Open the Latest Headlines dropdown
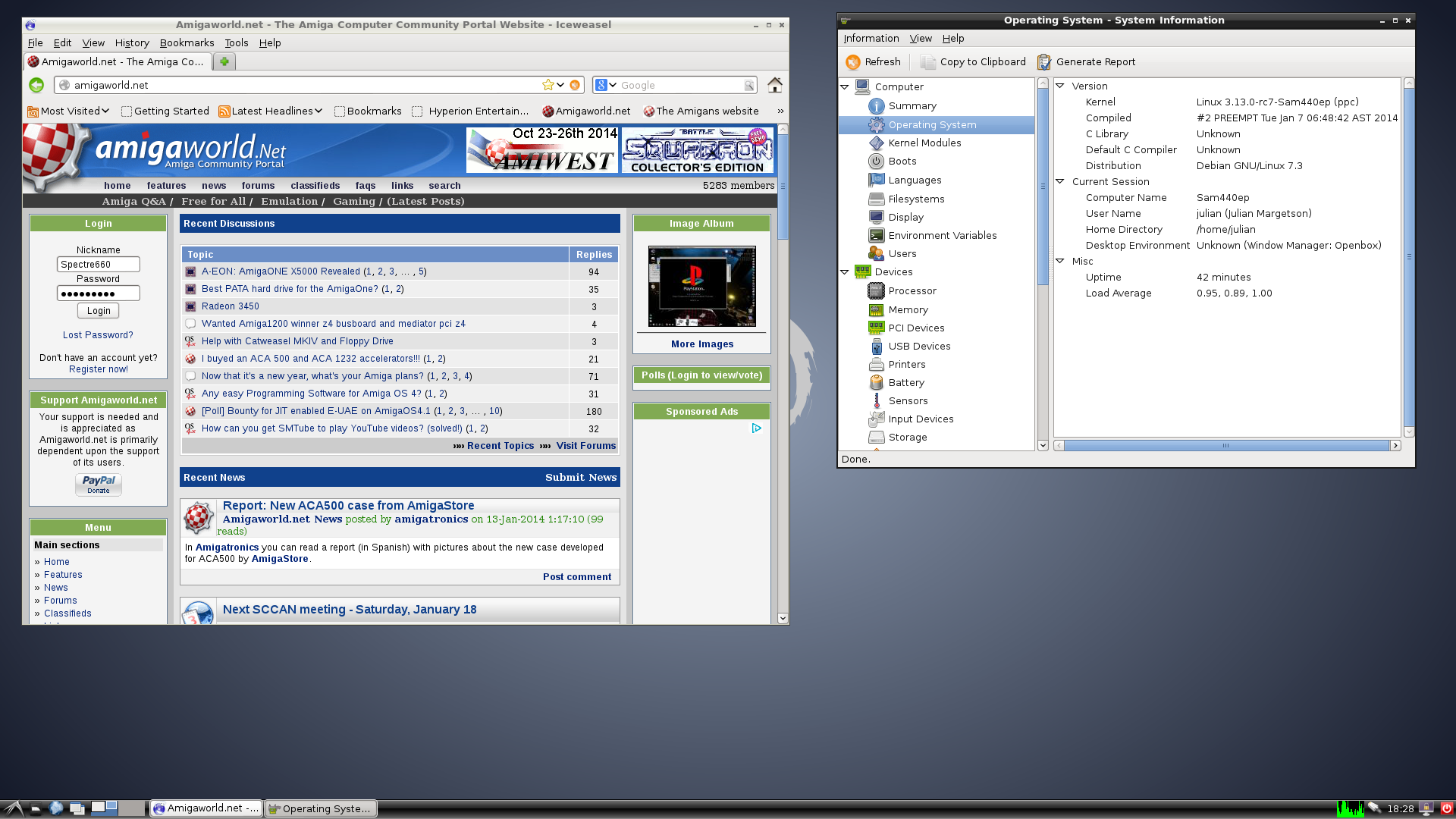 [271, 111]
